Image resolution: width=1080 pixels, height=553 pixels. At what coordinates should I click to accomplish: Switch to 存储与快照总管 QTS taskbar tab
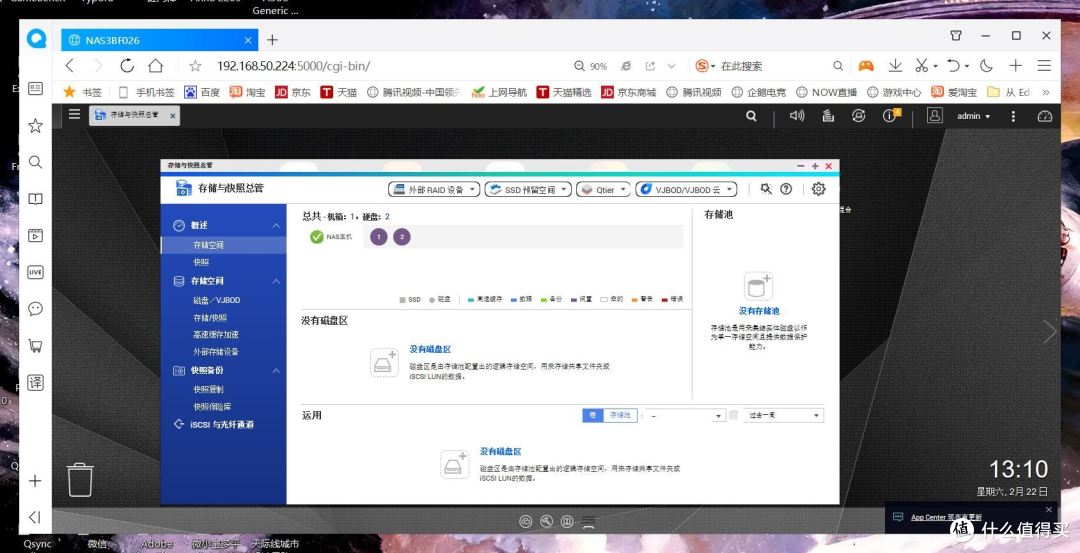(x=134, y=116)
